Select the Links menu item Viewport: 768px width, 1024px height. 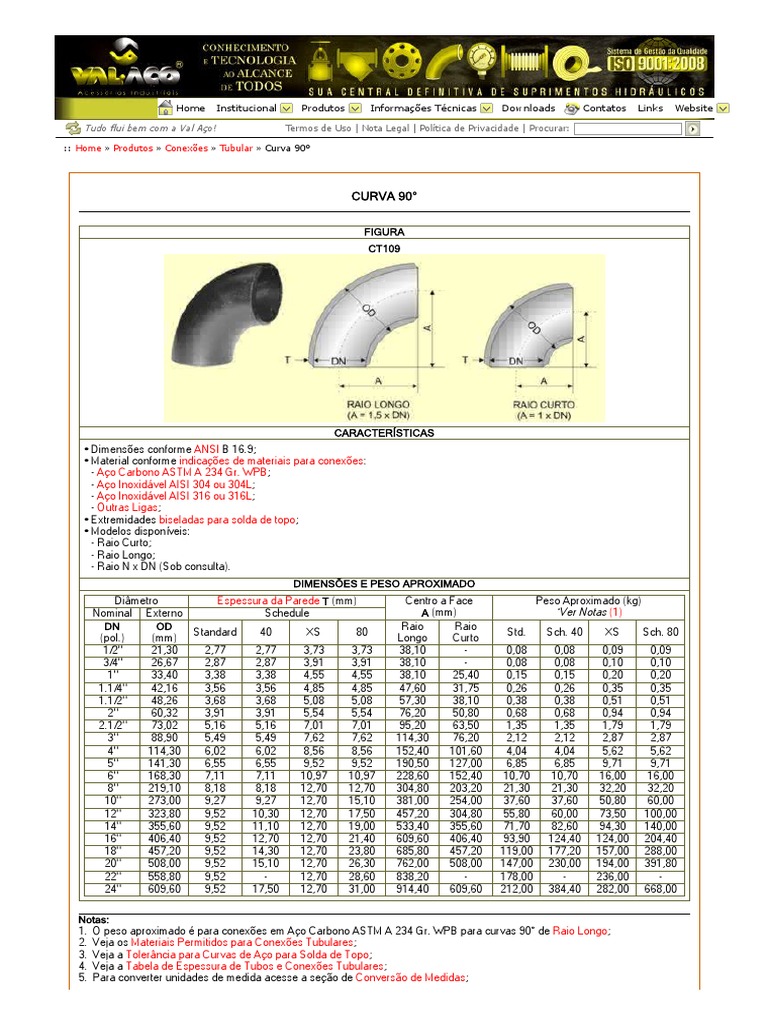[650, 108]
